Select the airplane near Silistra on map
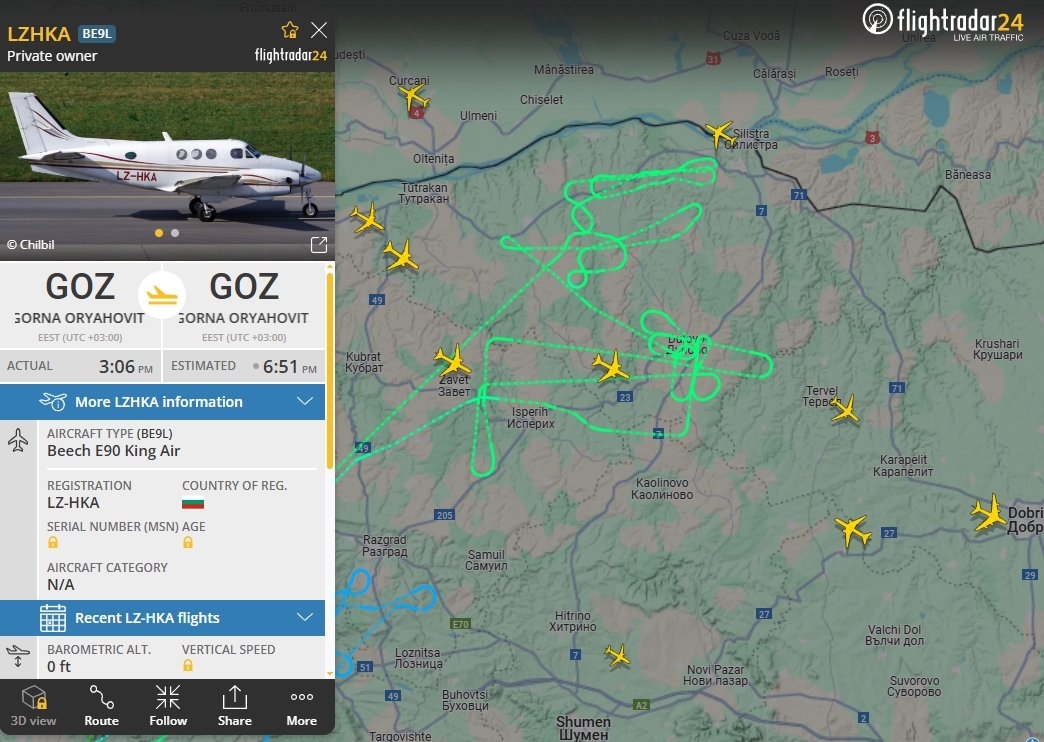Viewport: 1044px width, 742px height. click(x=719, y=133)
